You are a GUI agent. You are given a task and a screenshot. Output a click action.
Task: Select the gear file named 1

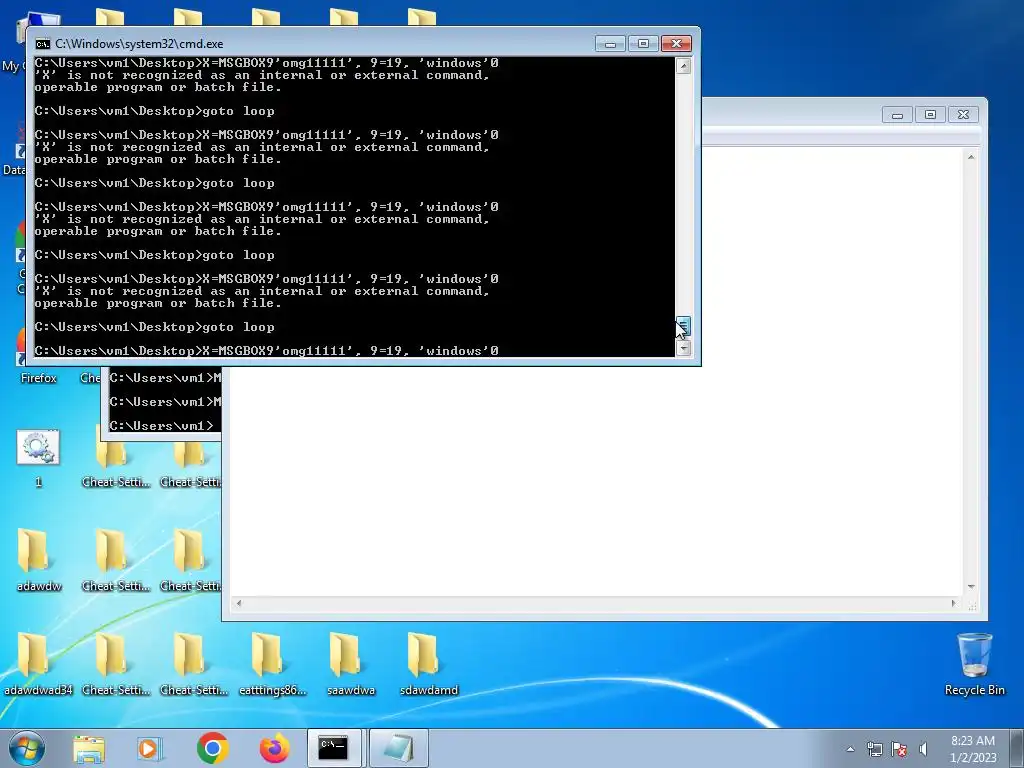[x=38, y=458]
